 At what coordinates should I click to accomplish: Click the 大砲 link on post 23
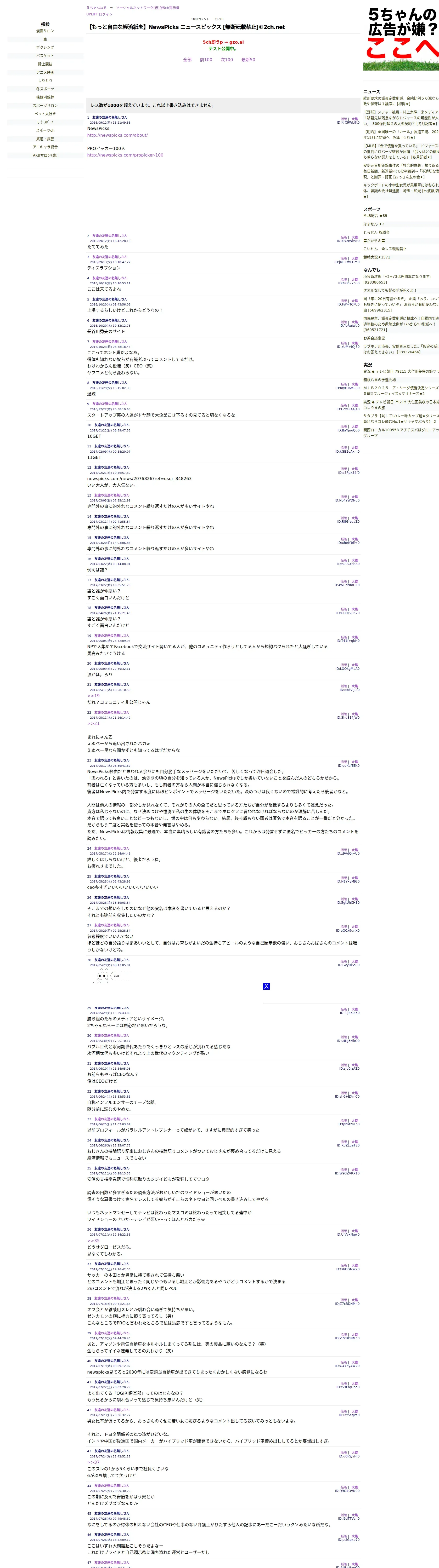click(355, 762)
